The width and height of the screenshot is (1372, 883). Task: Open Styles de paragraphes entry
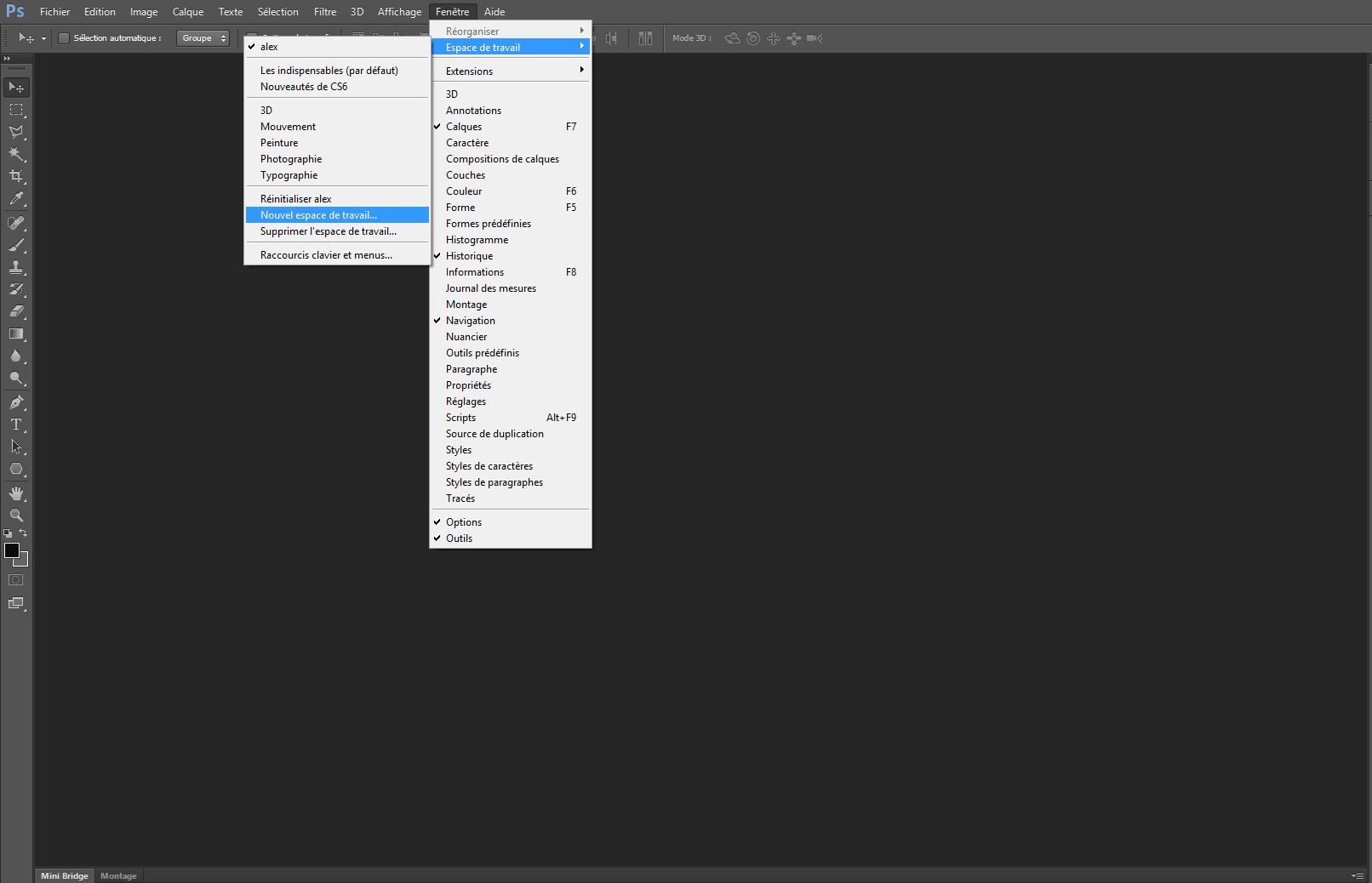[x=511, y=482]
